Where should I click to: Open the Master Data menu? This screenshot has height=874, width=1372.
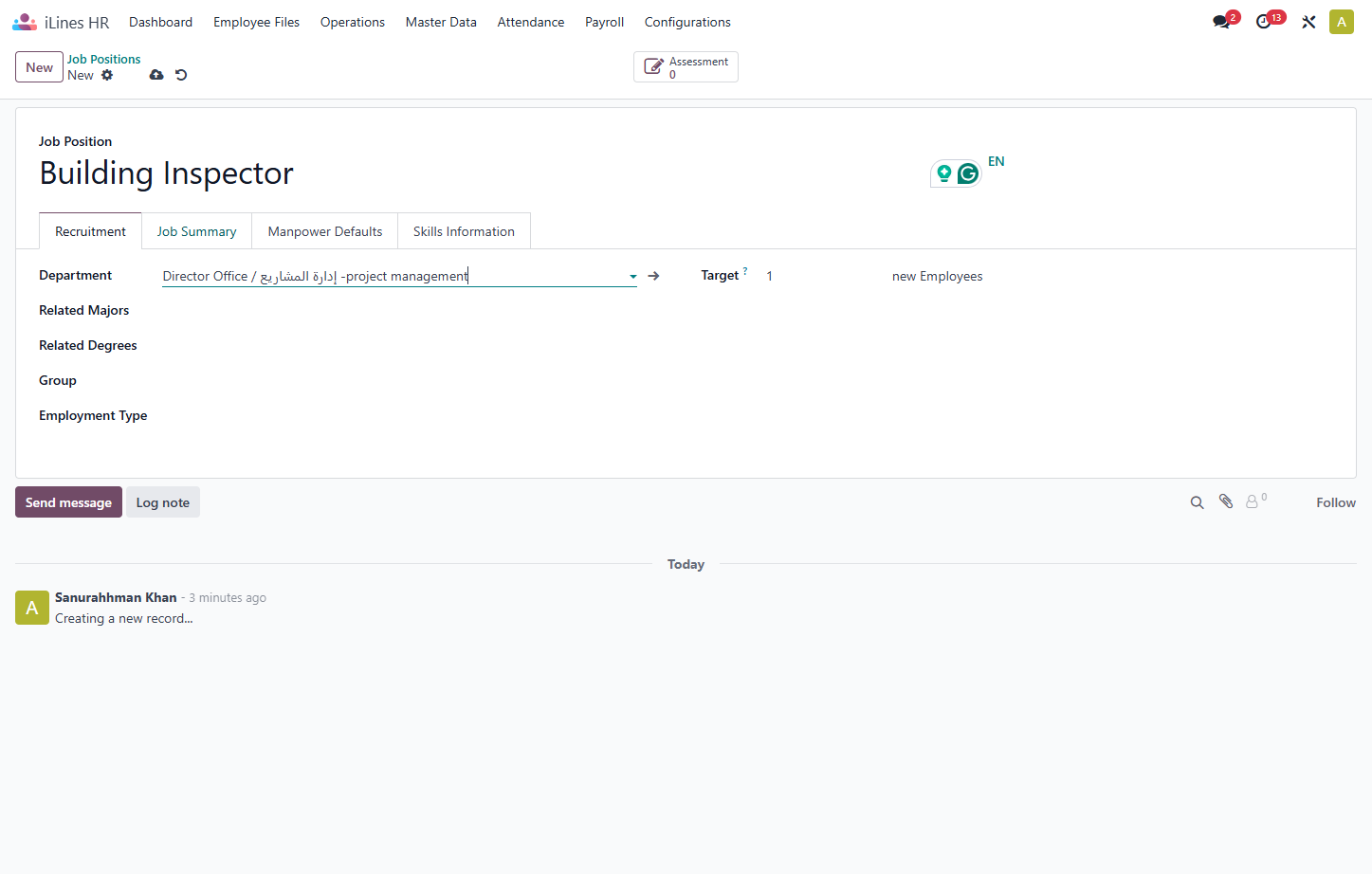pyautogui.click(x=441, y=22)
